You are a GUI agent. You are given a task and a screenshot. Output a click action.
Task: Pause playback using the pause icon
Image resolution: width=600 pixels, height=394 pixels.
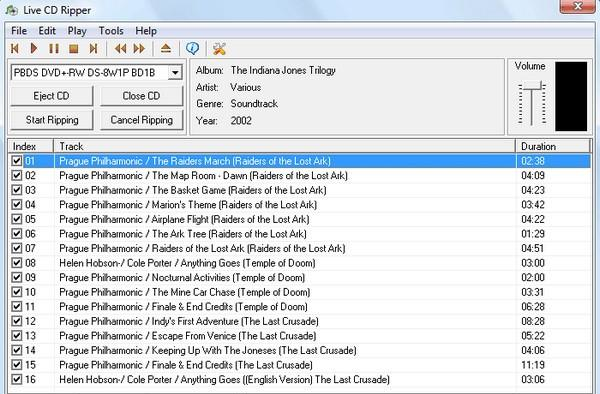tap(54, 49)
